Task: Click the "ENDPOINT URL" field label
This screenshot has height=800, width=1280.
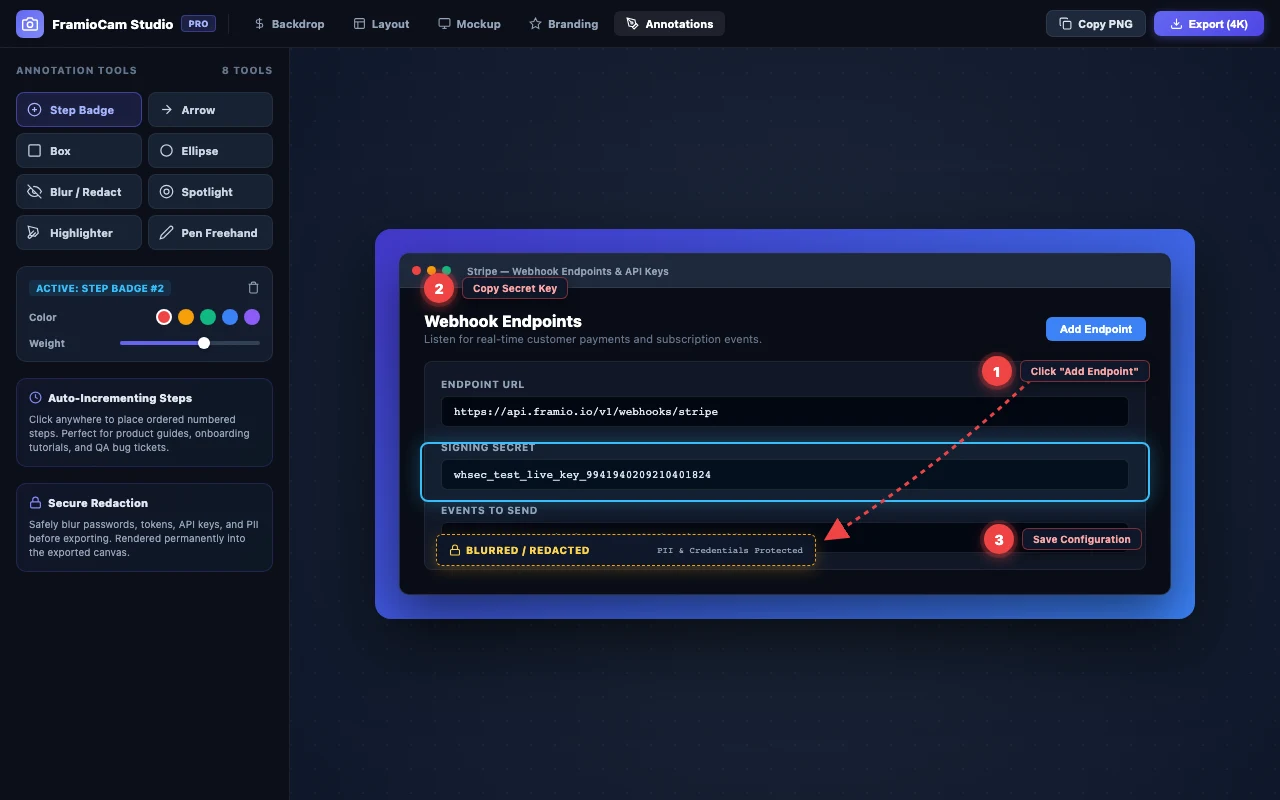Action: (483, 384)
